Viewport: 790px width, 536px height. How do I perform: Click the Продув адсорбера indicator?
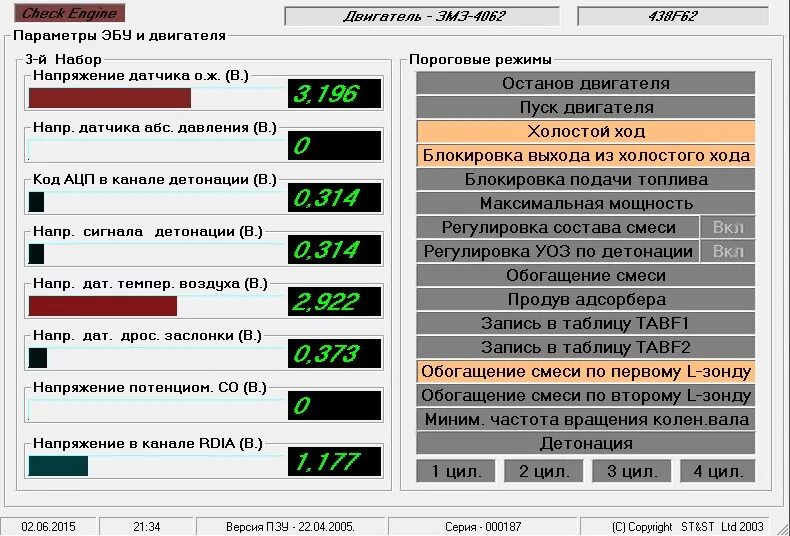[x=585, y=299]
